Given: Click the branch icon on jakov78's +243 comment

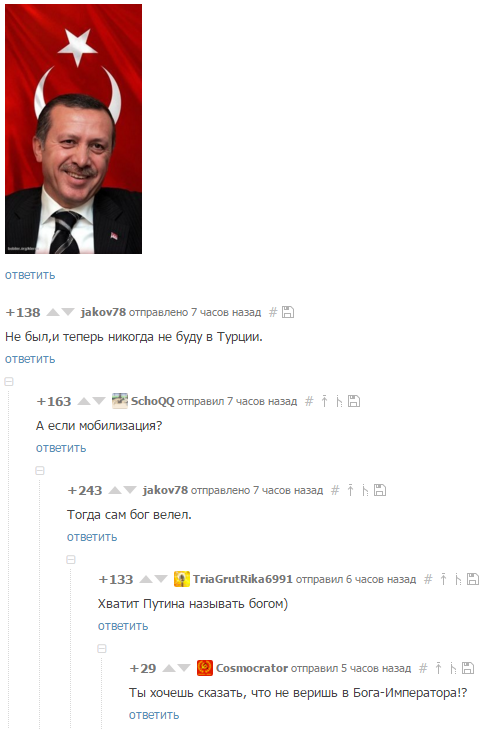Looking at the screenshot, I should click(365, 490).
